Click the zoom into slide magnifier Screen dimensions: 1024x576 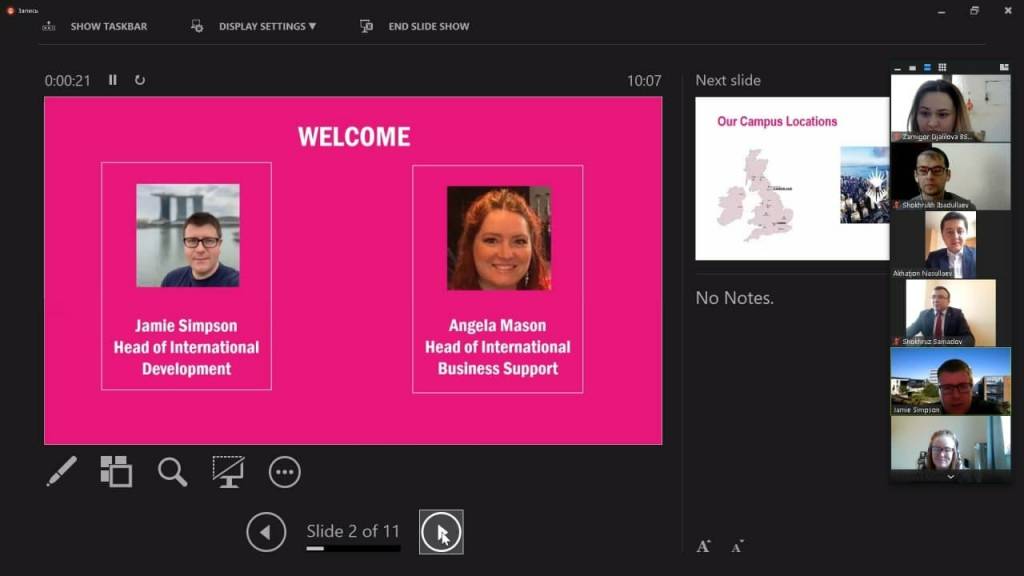click(x=172, y=471)
